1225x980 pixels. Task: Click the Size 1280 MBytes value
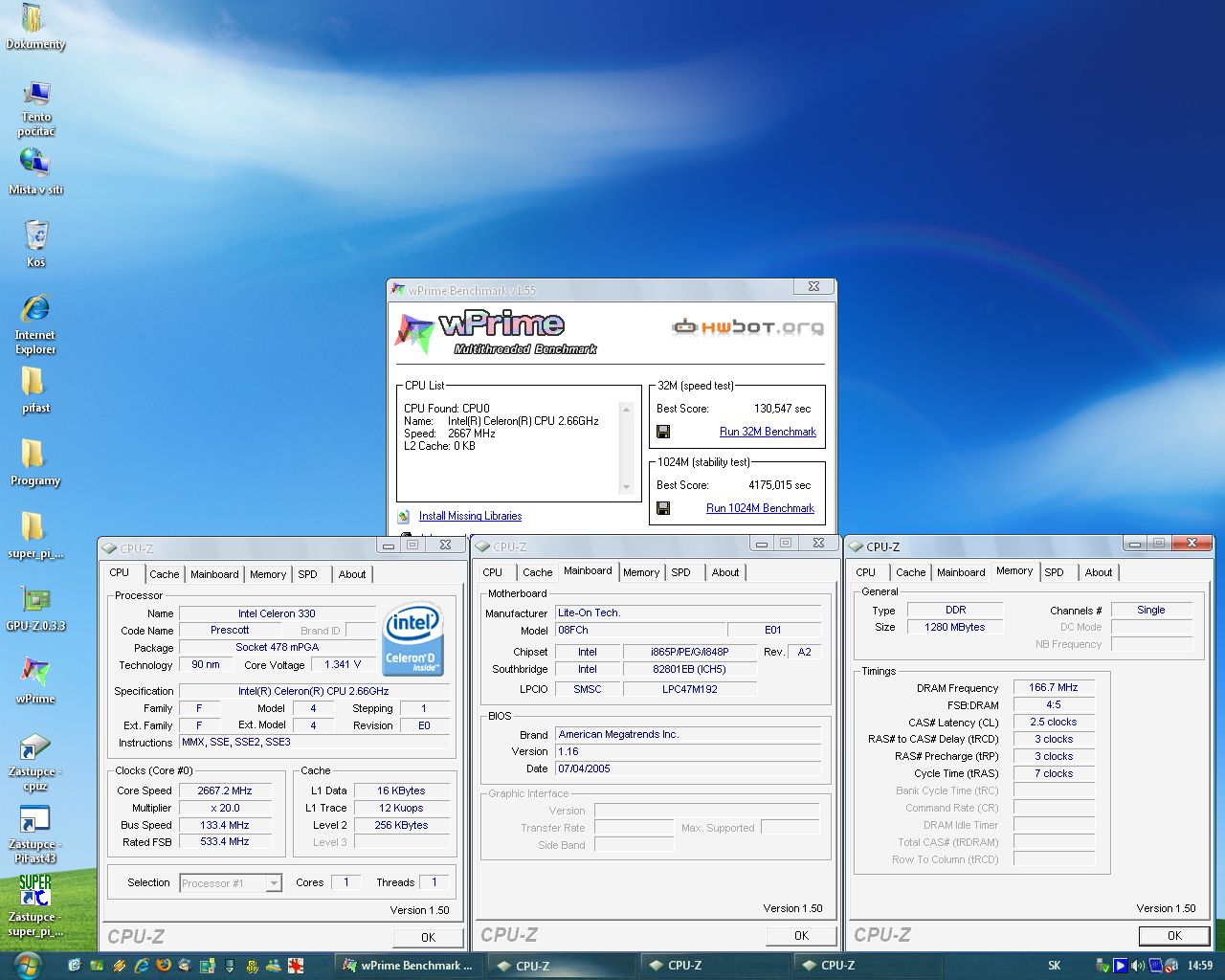(x=954, y=627)
